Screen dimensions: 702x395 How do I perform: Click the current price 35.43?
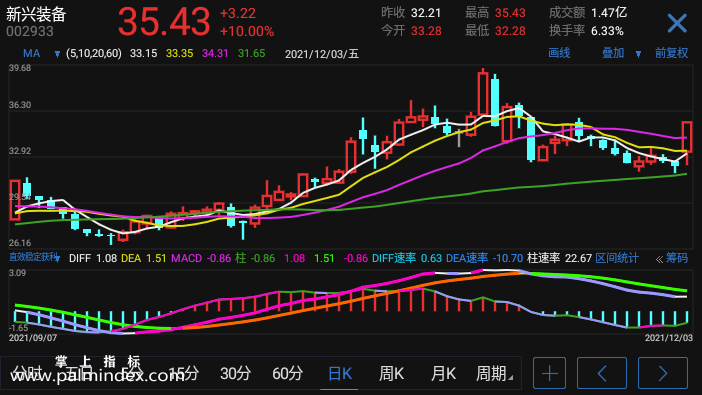coord(164,21)
